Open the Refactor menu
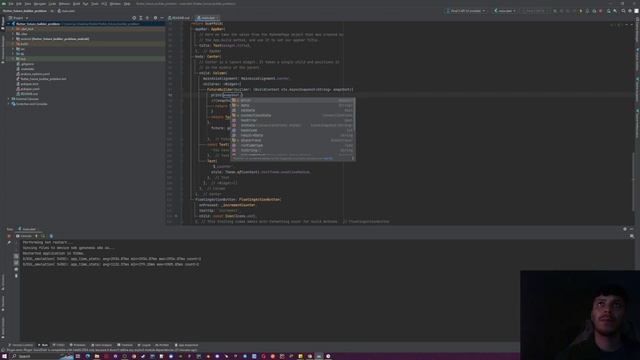 64,4
